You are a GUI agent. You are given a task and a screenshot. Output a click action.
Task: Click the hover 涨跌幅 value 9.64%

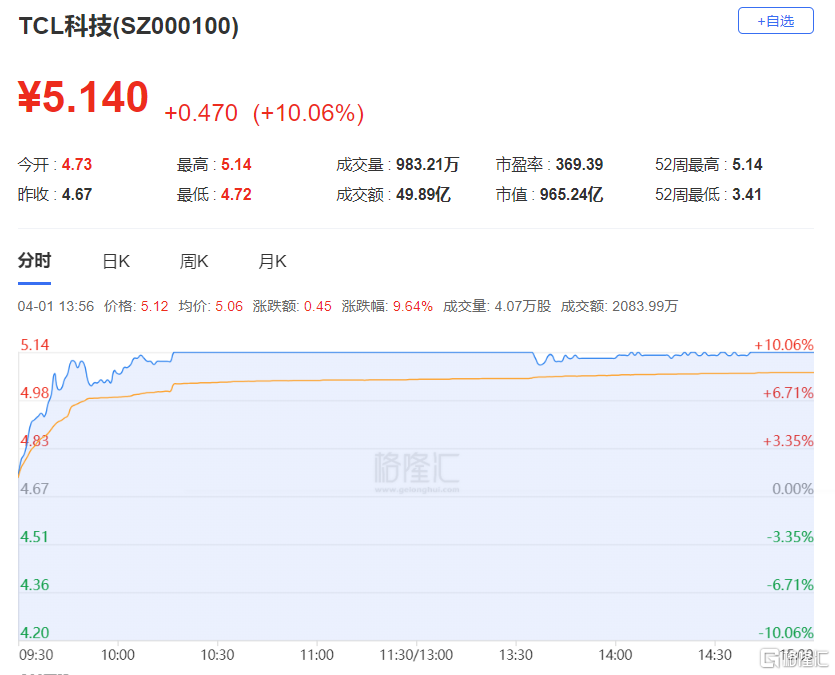(413, 307)
